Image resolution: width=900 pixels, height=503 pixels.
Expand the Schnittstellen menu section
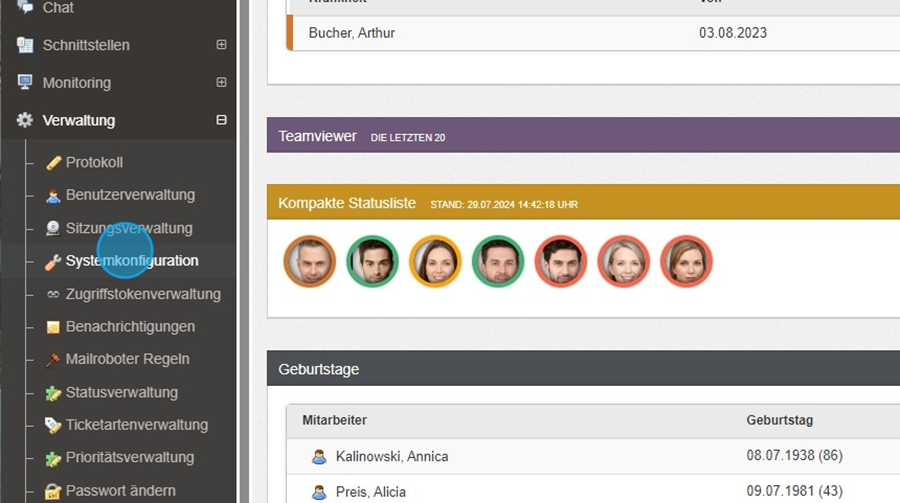click(221, 45)
